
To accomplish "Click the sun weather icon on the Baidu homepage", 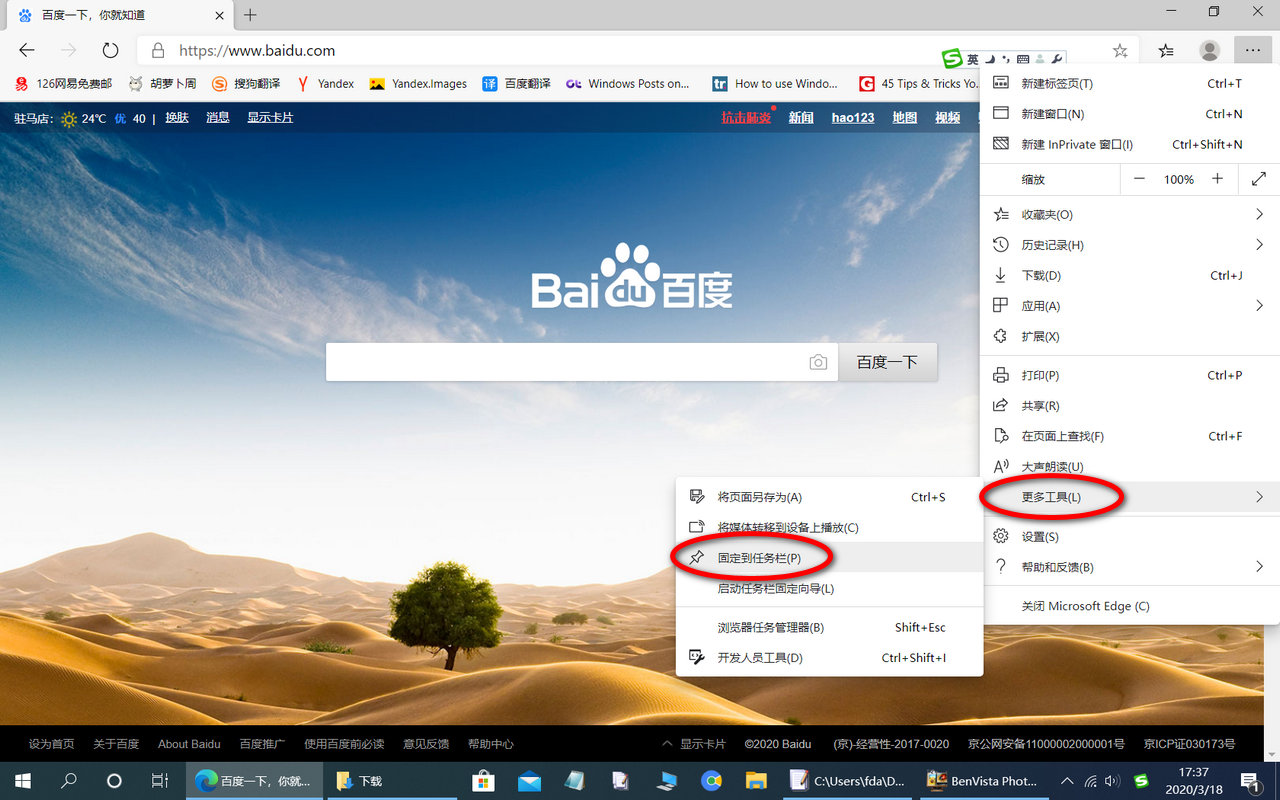I will 67,118.
